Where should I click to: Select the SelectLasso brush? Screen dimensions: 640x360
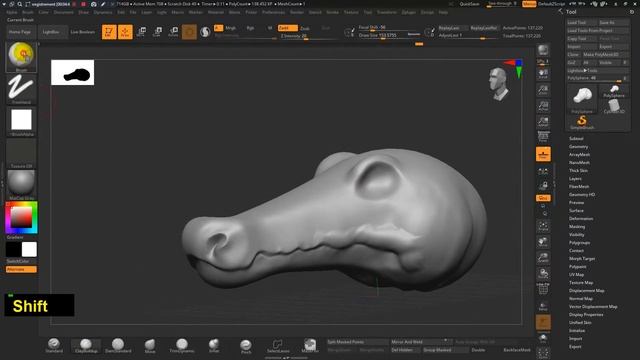point(278,346)
